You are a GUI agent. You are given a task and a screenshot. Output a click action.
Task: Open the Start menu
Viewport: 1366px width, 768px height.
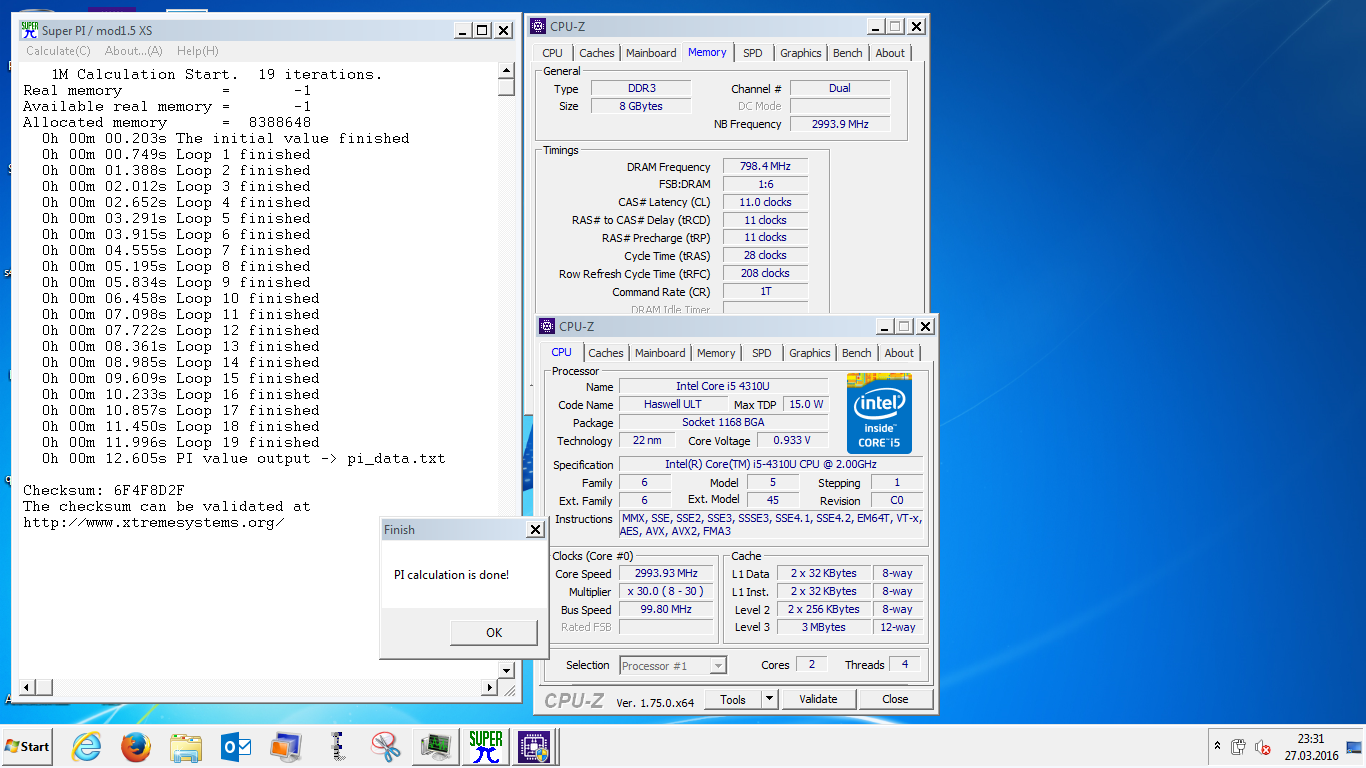click(x=28, y=746)
